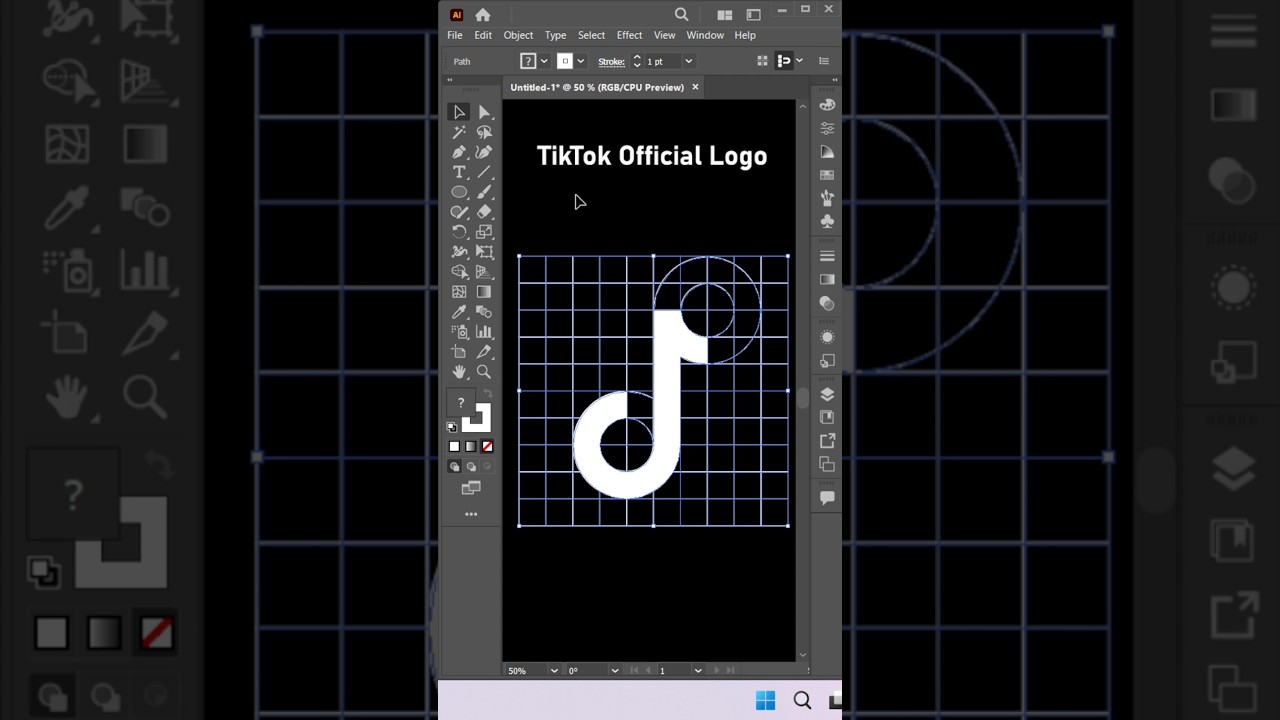The image size is (1280, 720).
Task: Expand the fill color dropdown
Action: click(x=544, y=61)
